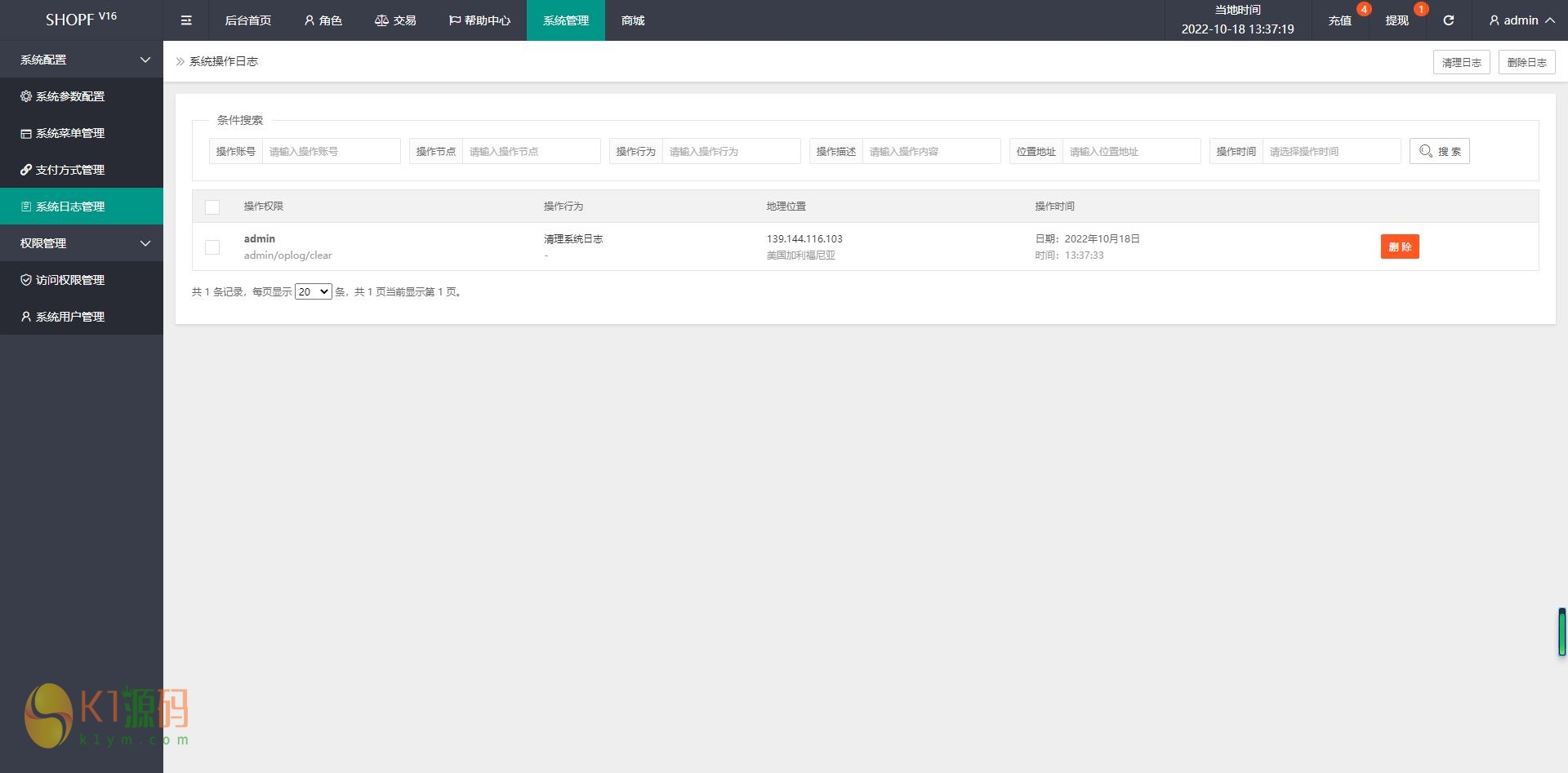Click the scales icon next to 交易
The image size is (1568, 773).
pos(381,20)
